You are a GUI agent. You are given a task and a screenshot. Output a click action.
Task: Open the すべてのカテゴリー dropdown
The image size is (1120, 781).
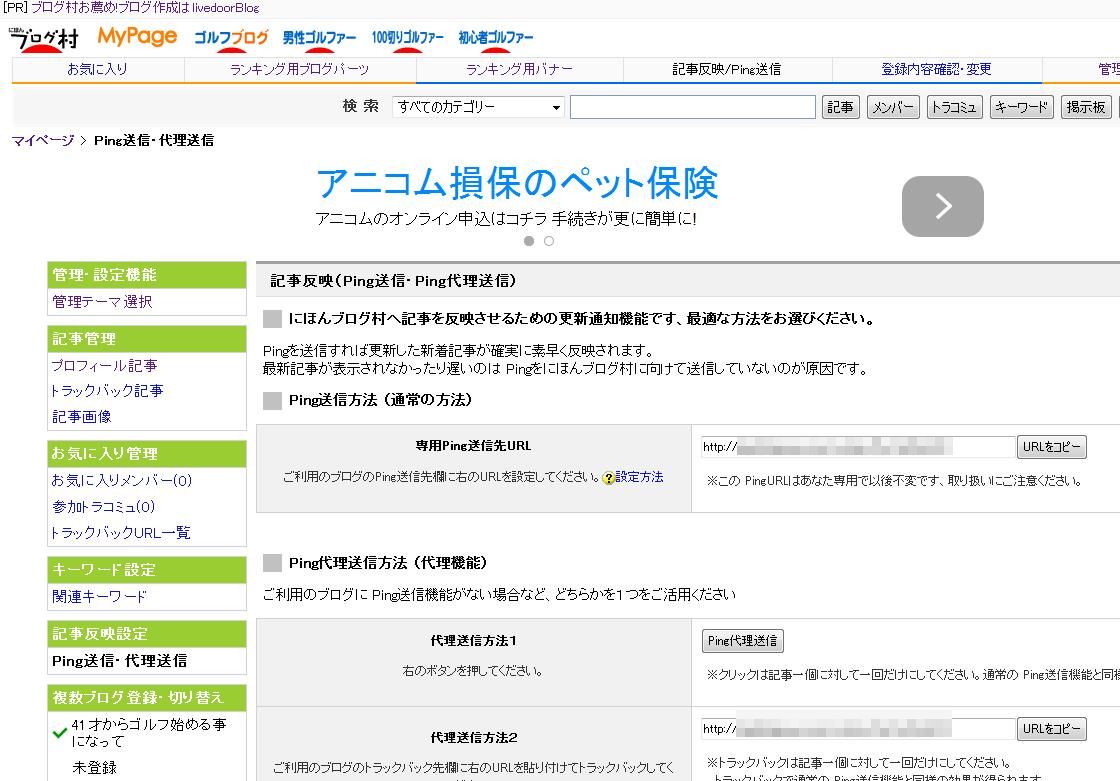coord(478,107)
